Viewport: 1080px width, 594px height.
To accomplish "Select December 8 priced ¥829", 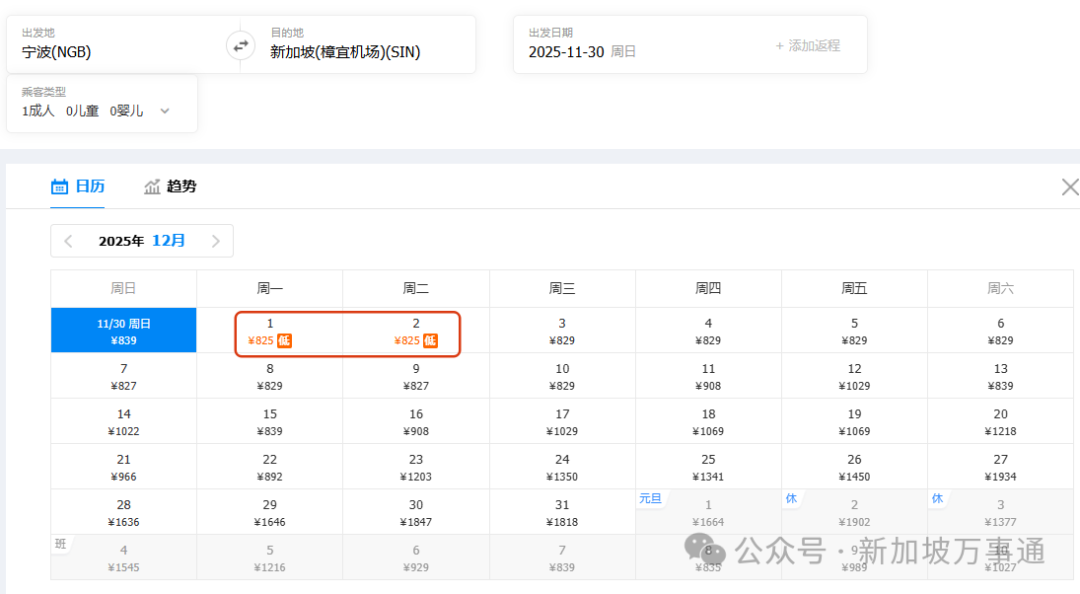I will tap(270, 376).
